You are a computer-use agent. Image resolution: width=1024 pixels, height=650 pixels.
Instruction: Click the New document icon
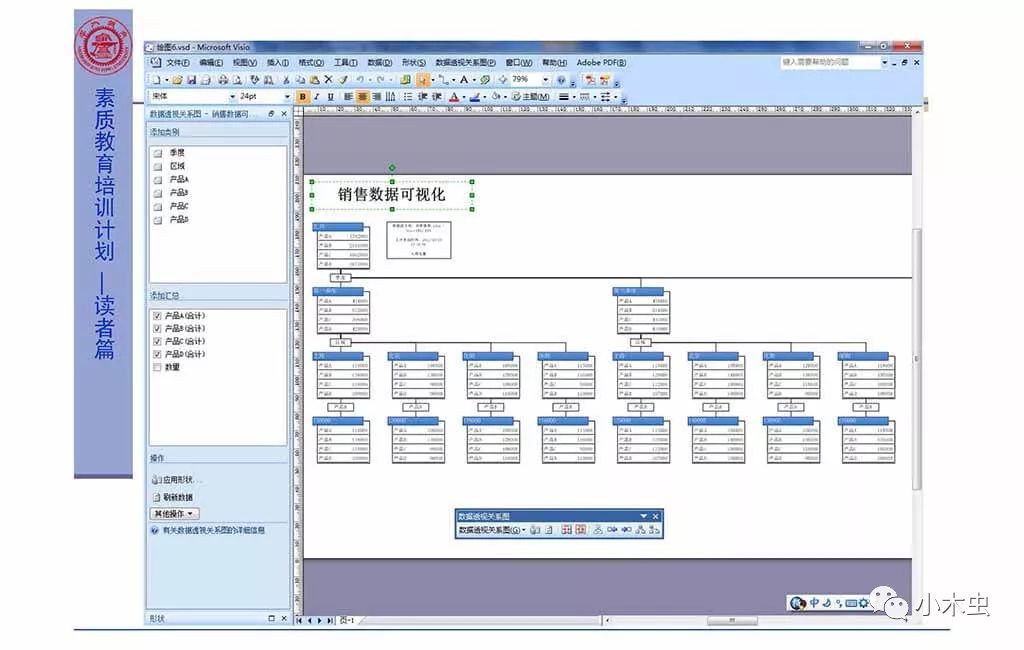tap(156, 80)
